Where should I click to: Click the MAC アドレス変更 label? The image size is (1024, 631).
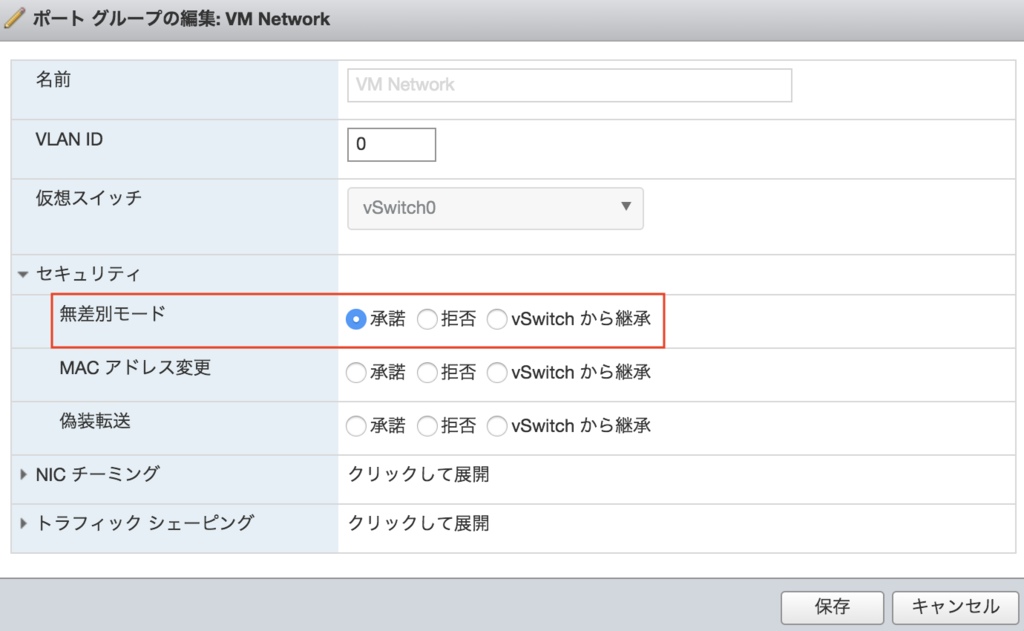click(x=135, y=368)
